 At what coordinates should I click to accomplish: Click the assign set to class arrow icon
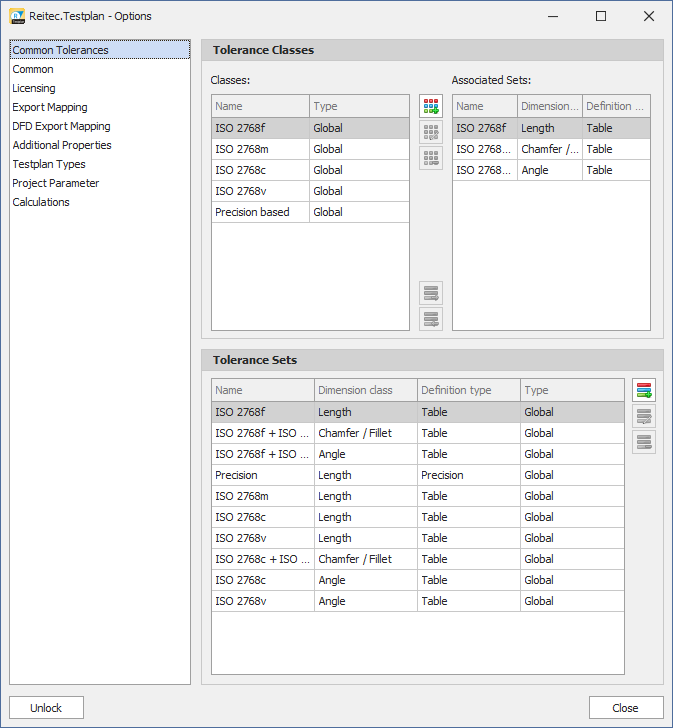click(x=431, y=293)
